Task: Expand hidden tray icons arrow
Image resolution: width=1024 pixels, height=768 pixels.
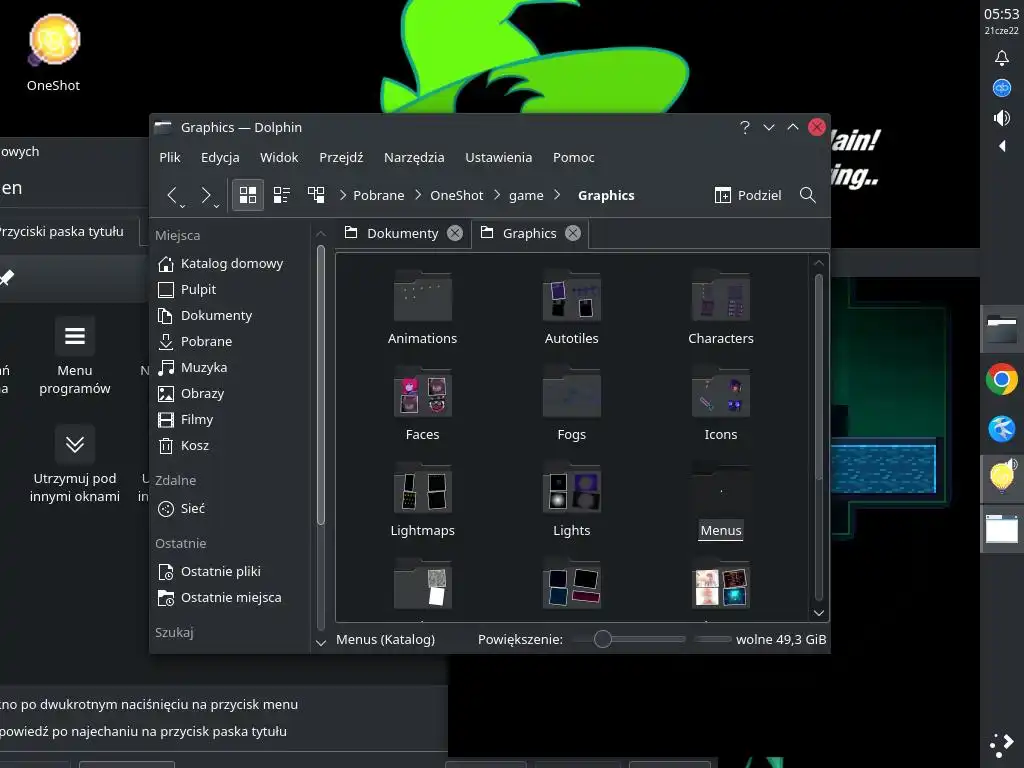Action: (x=1002, y=146)
